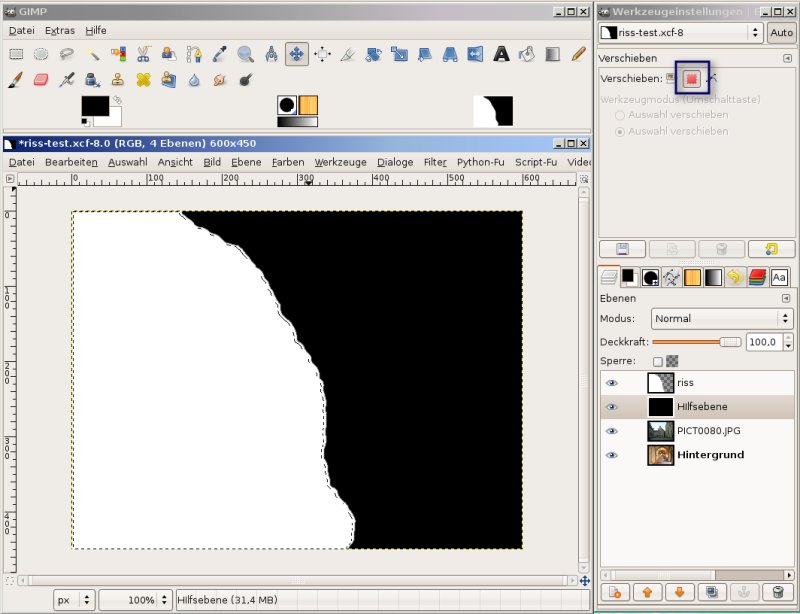This screenshot has width=800, height=614.
Task: Click the new layer button
Action: coord(616,592)
